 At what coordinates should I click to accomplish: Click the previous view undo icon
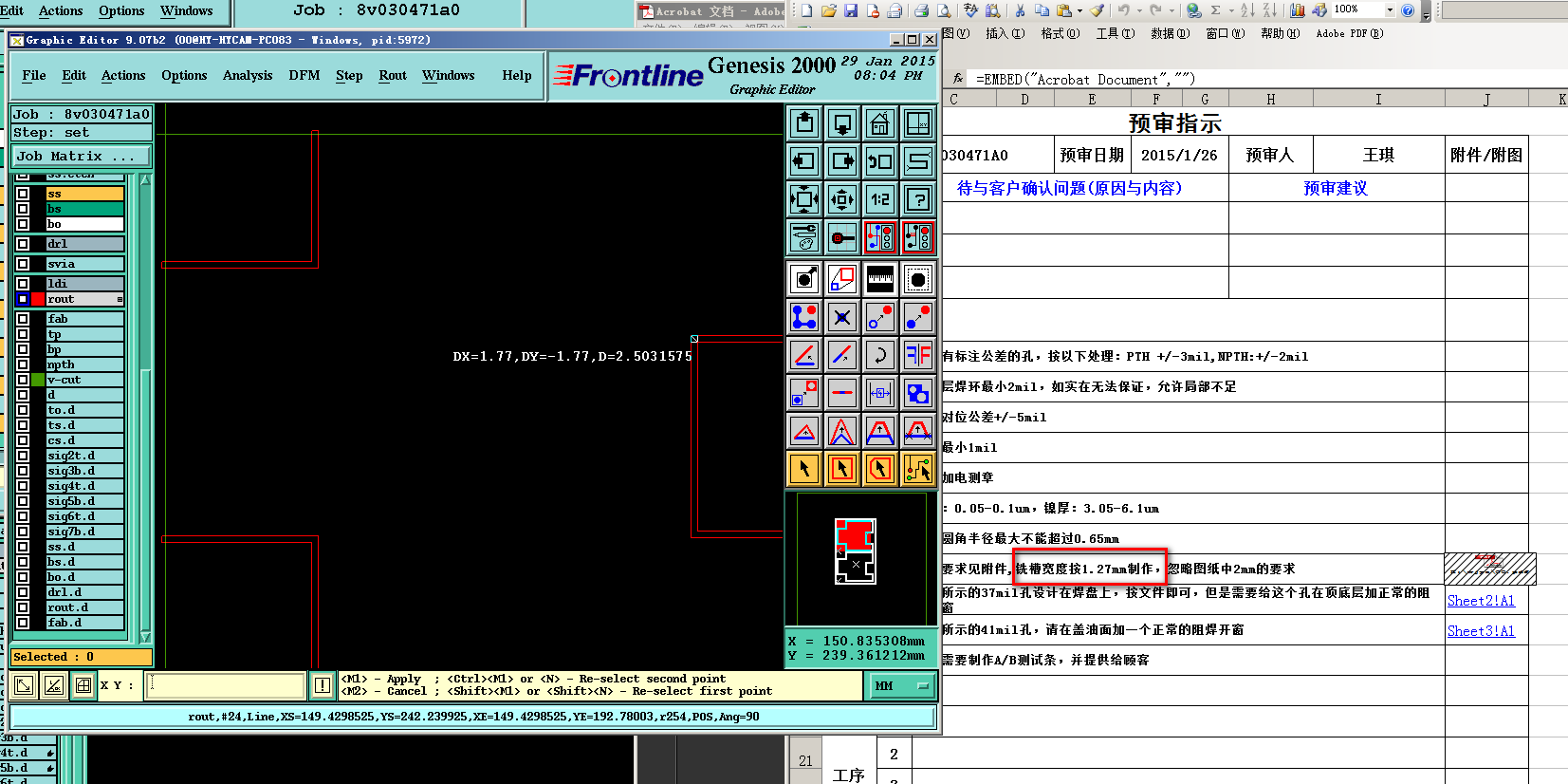880,161
